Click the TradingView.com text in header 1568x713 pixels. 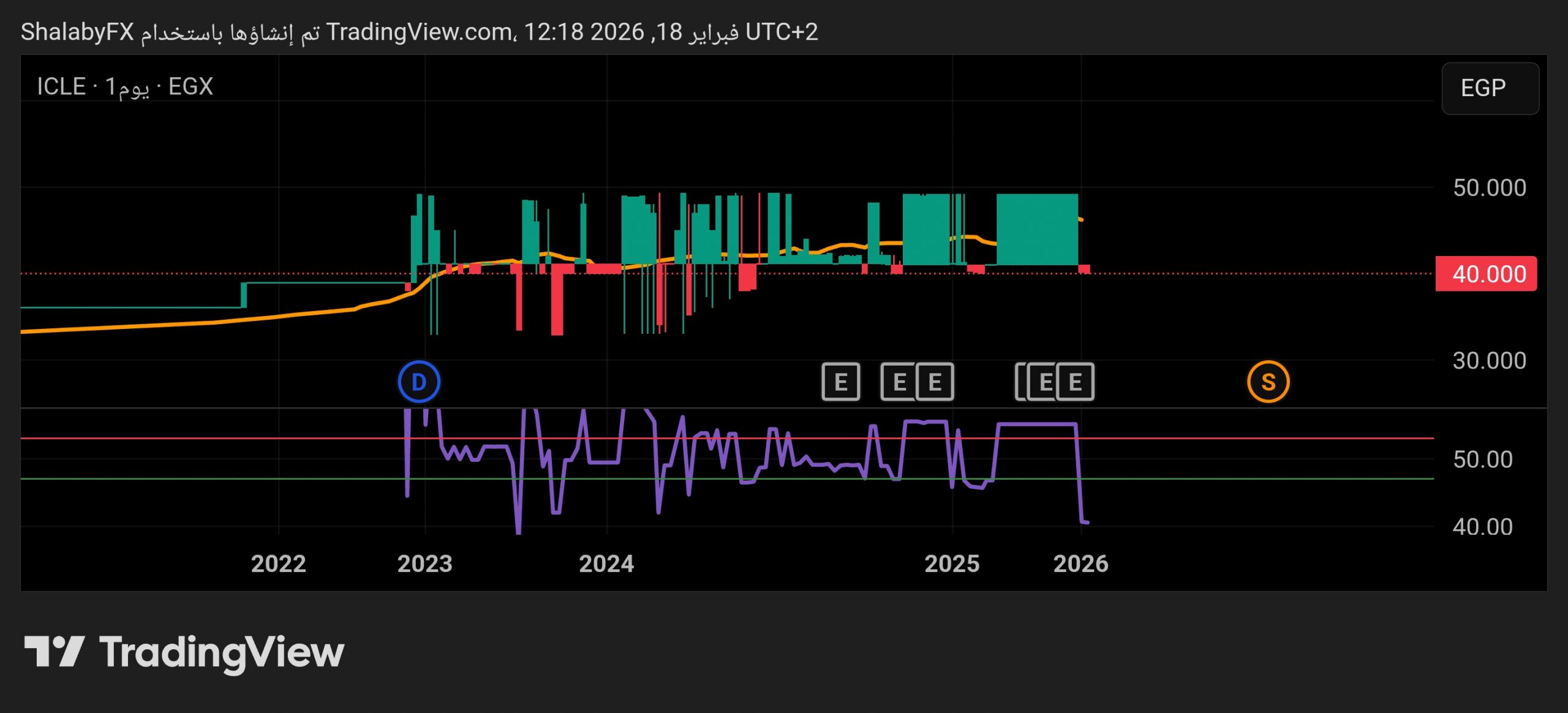point(419,32)
